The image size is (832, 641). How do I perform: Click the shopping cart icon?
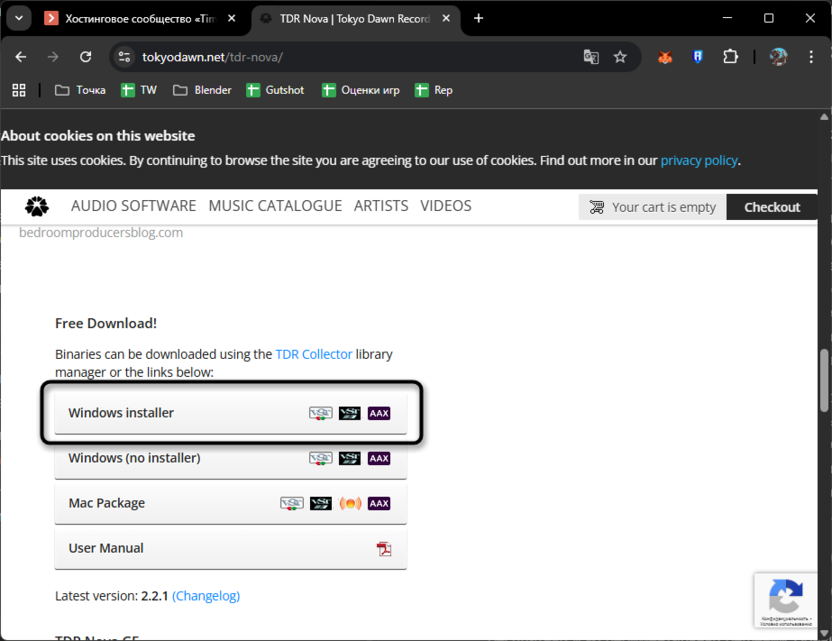point(596,207)
